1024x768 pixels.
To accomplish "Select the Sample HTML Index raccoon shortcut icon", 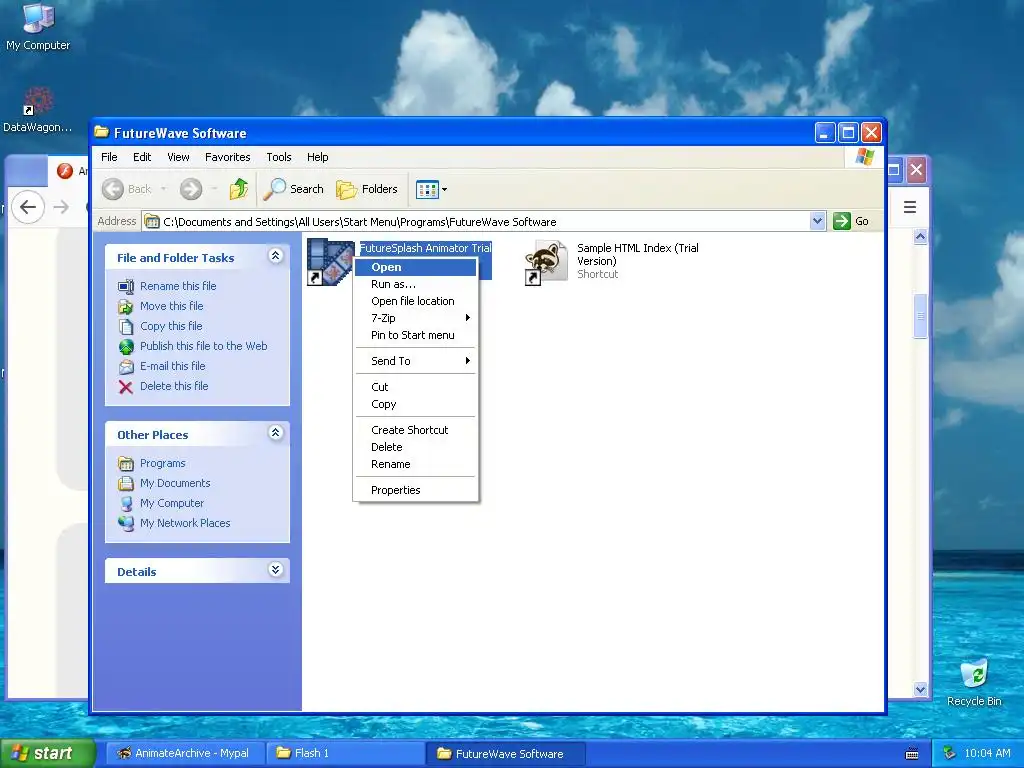I will (547, 262).
